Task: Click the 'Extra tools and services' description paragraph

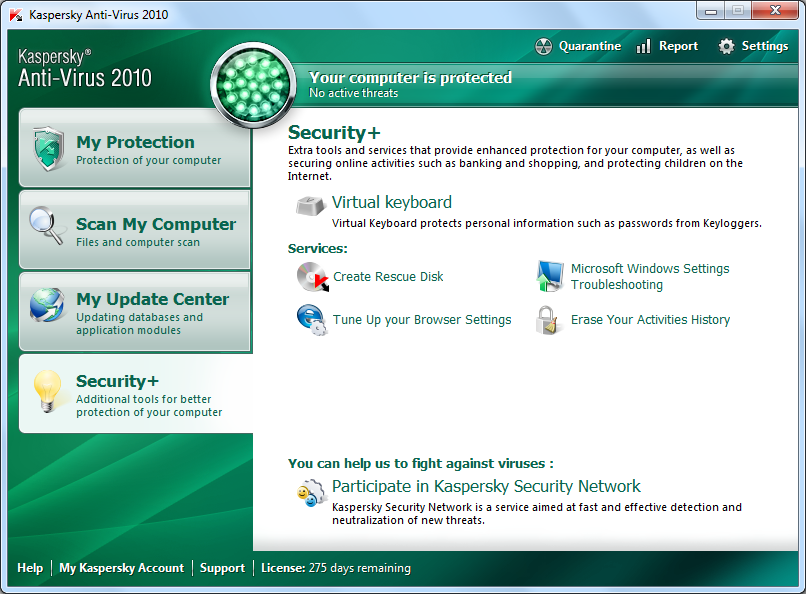Action: click(x=515, y=163)
